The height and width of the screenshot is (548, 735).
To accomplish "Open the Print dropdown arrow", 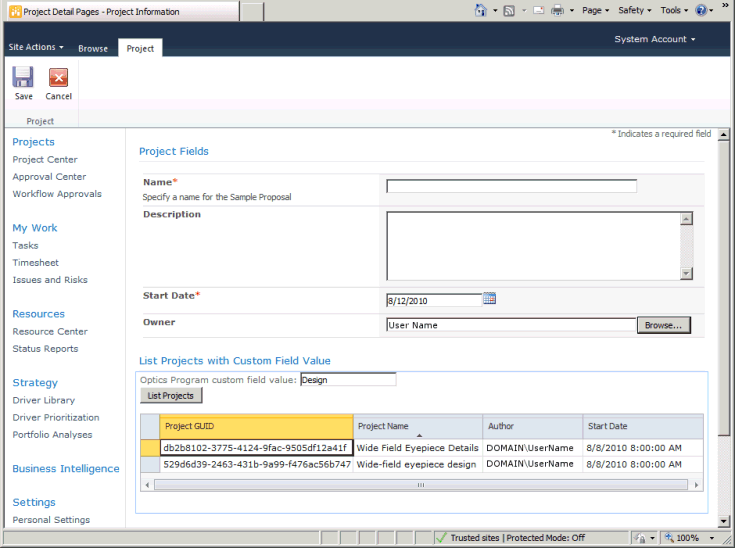I will [572, 10].
